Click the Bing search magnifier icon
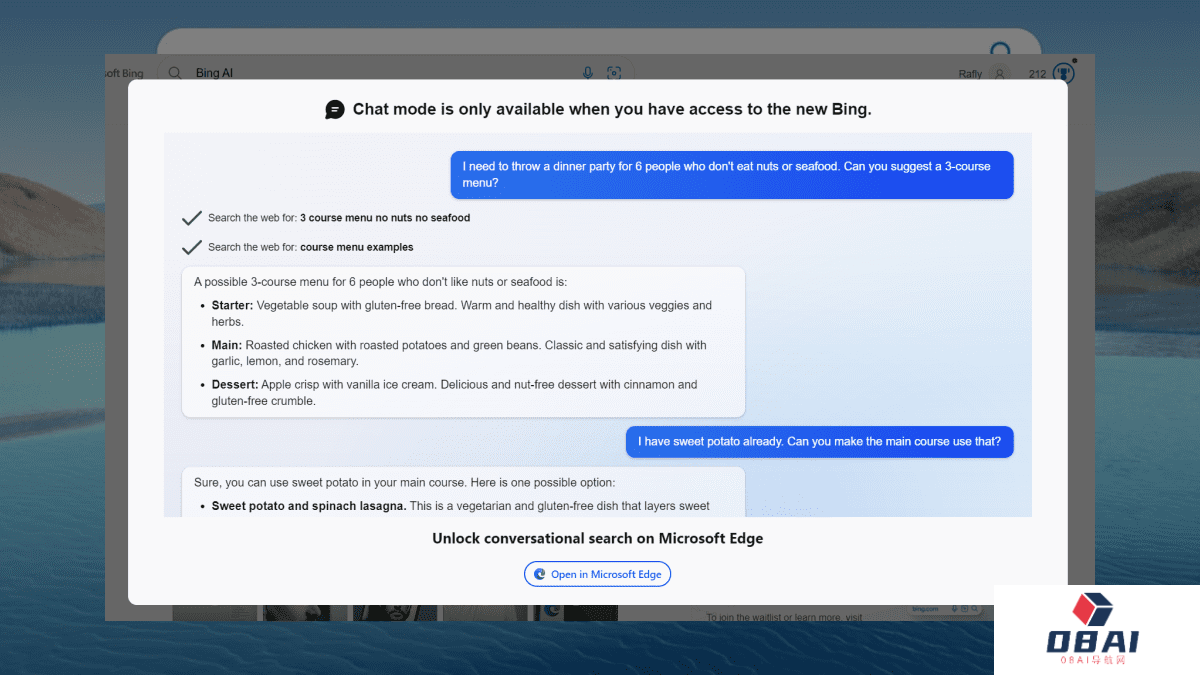 click(175, 73)
